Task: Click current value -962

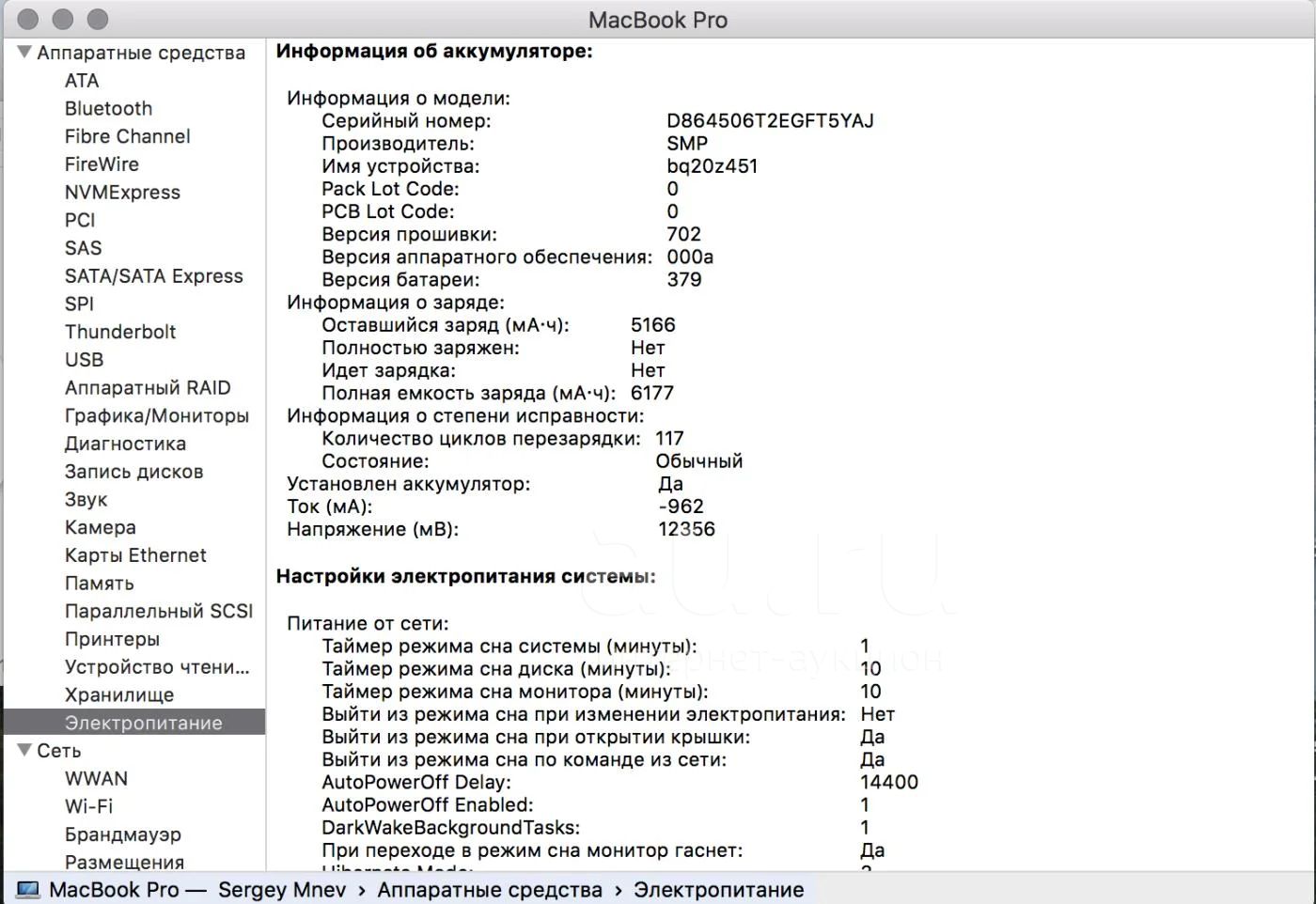Action: (681, 507)
